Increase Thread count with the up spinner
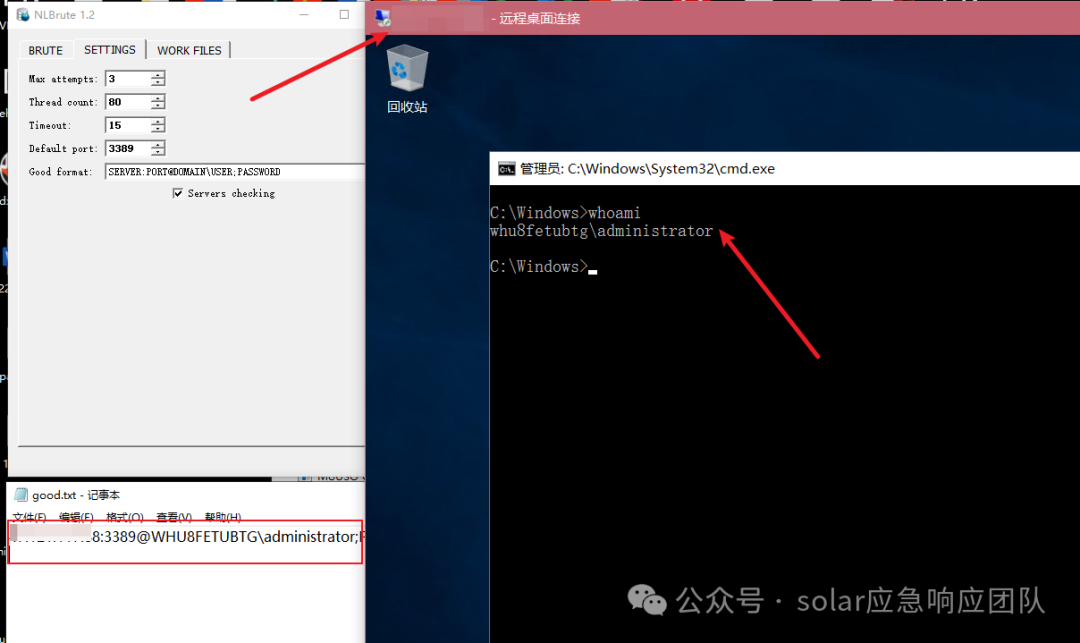Image resolution: width=1080 pixels, height=643 pixels. click(x=158, y=98)
